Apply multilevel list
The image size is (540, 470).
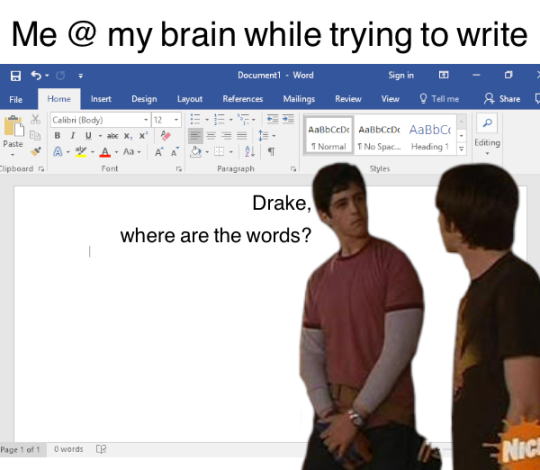[243, 119]
